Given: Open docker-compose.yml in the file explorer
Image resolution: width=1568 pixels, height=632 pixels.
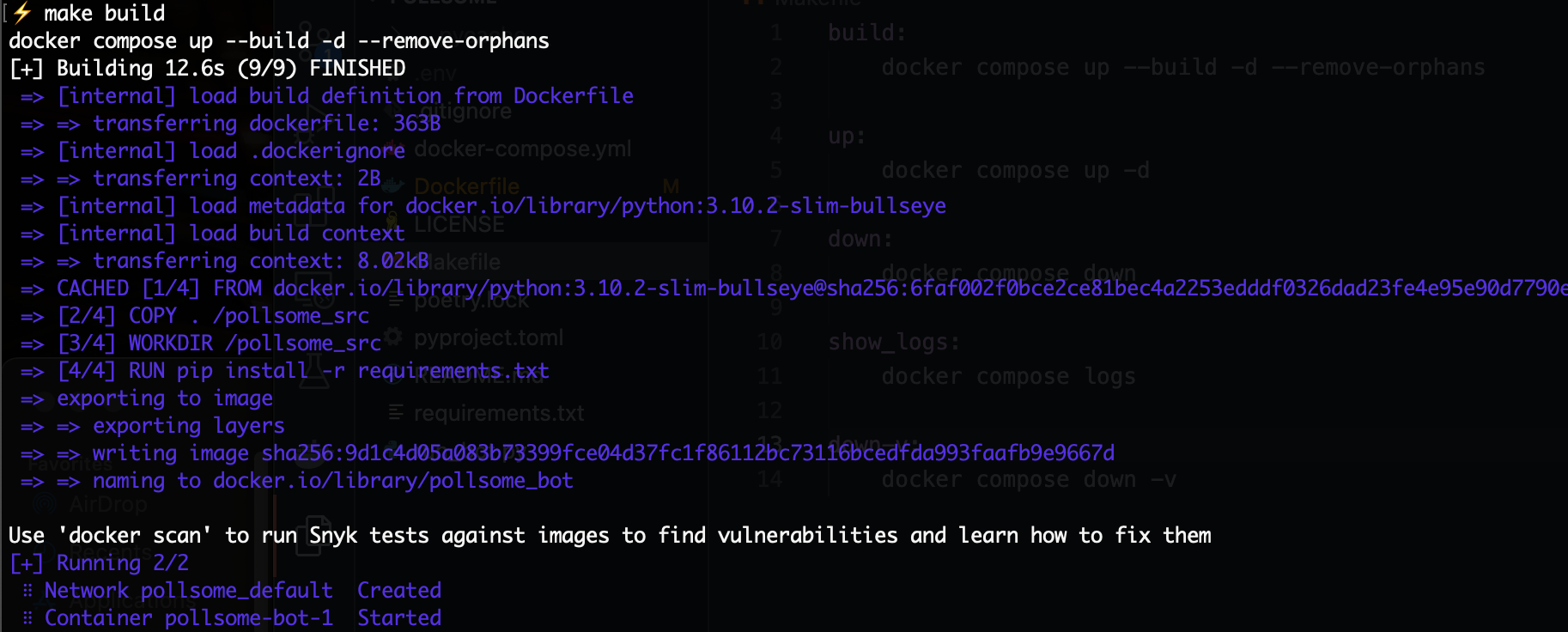Looking at the screenshot, I should 522,149.
